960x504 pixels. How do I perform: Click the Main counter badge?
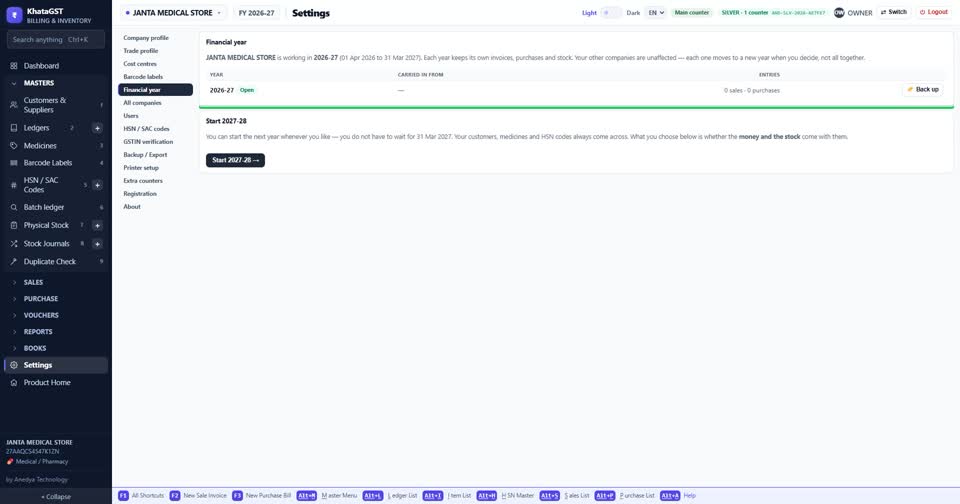[692, 13]
